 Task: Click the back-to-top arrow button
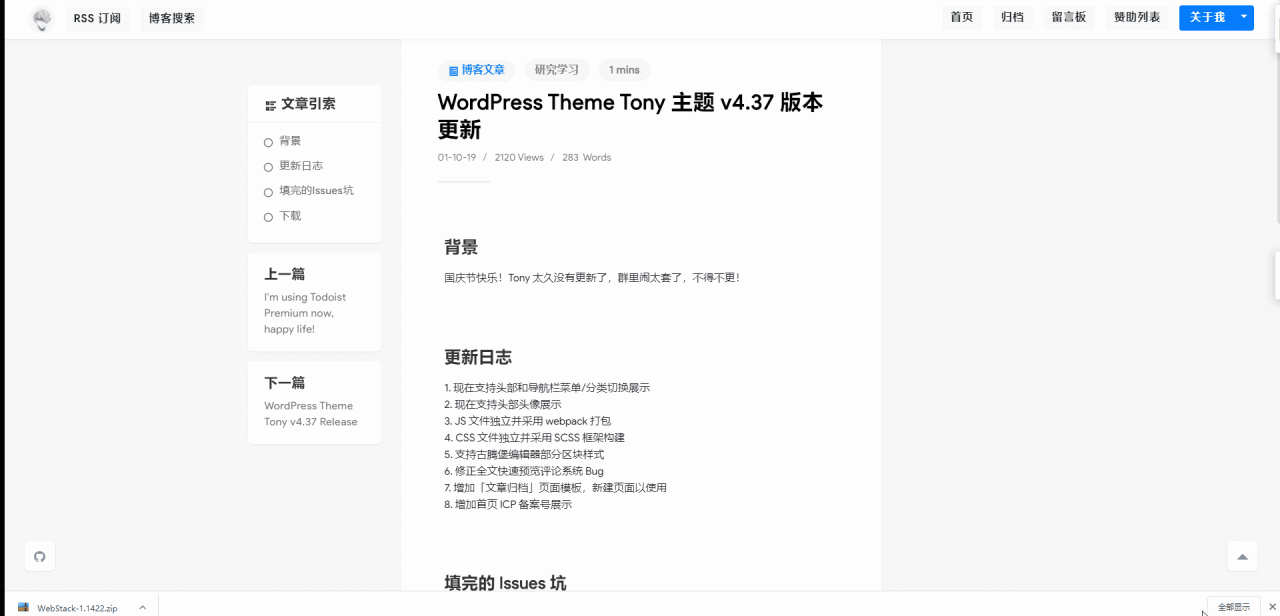[x=1241, y=555]
